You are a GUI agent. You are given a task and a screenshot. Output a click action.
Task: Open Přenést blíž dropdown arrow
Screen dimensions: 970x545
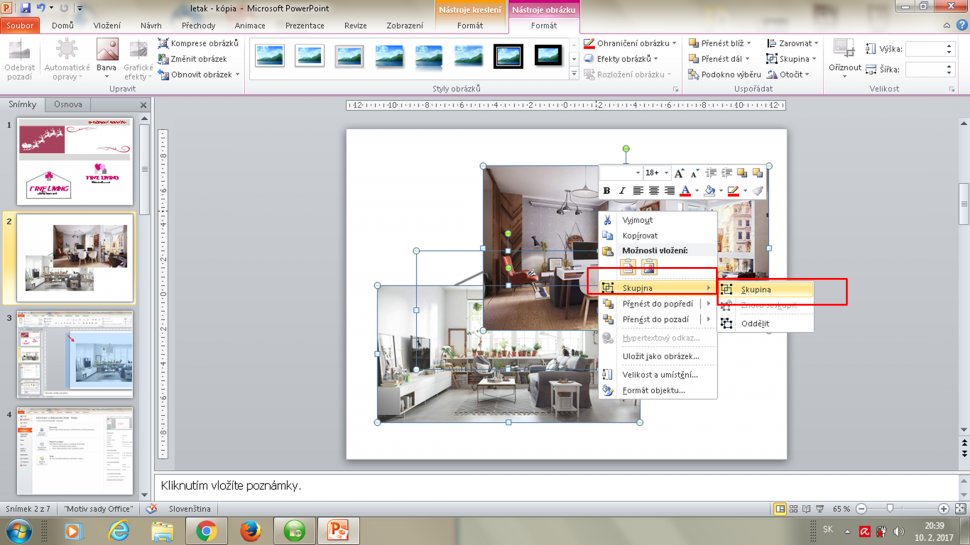[x=749, y=43]
